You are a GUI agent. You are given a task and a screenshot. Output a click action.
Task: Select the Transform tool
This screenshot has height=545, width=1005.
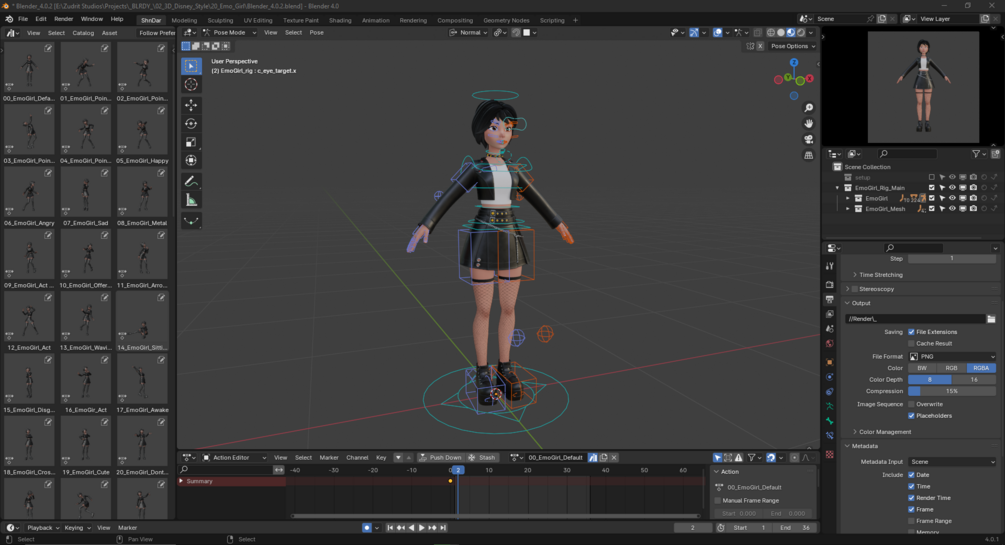[191, 160]
